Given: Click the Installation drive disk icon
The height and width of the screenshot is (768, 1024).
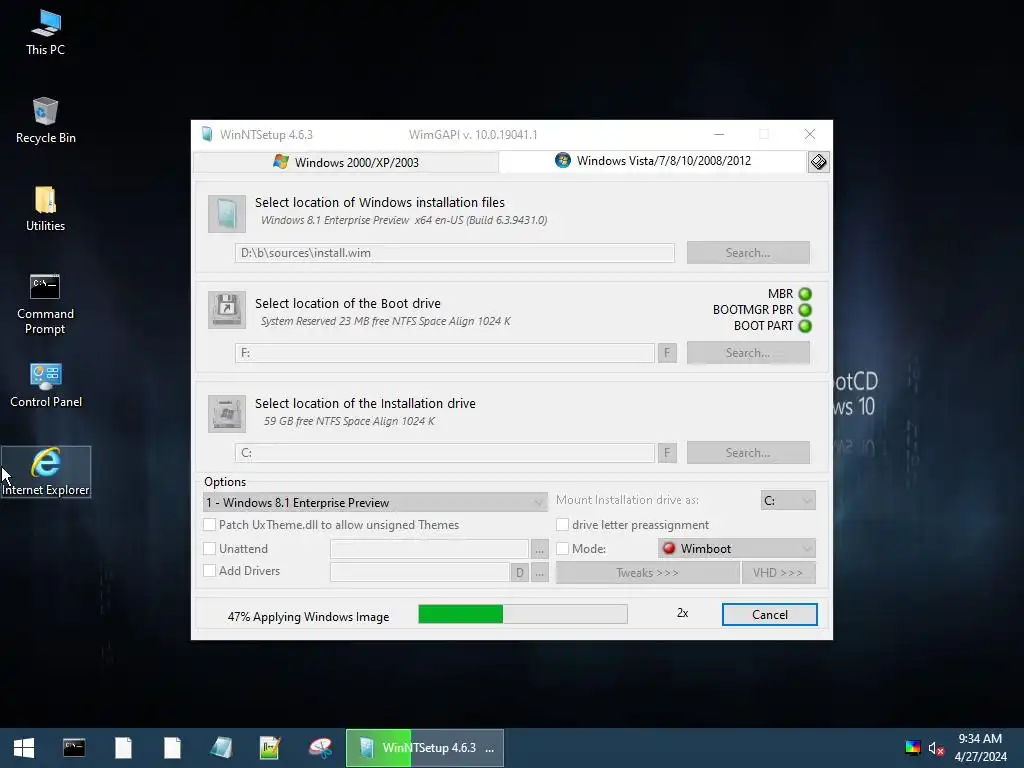Looking at the screenshot, I should [x=227, y=413].
